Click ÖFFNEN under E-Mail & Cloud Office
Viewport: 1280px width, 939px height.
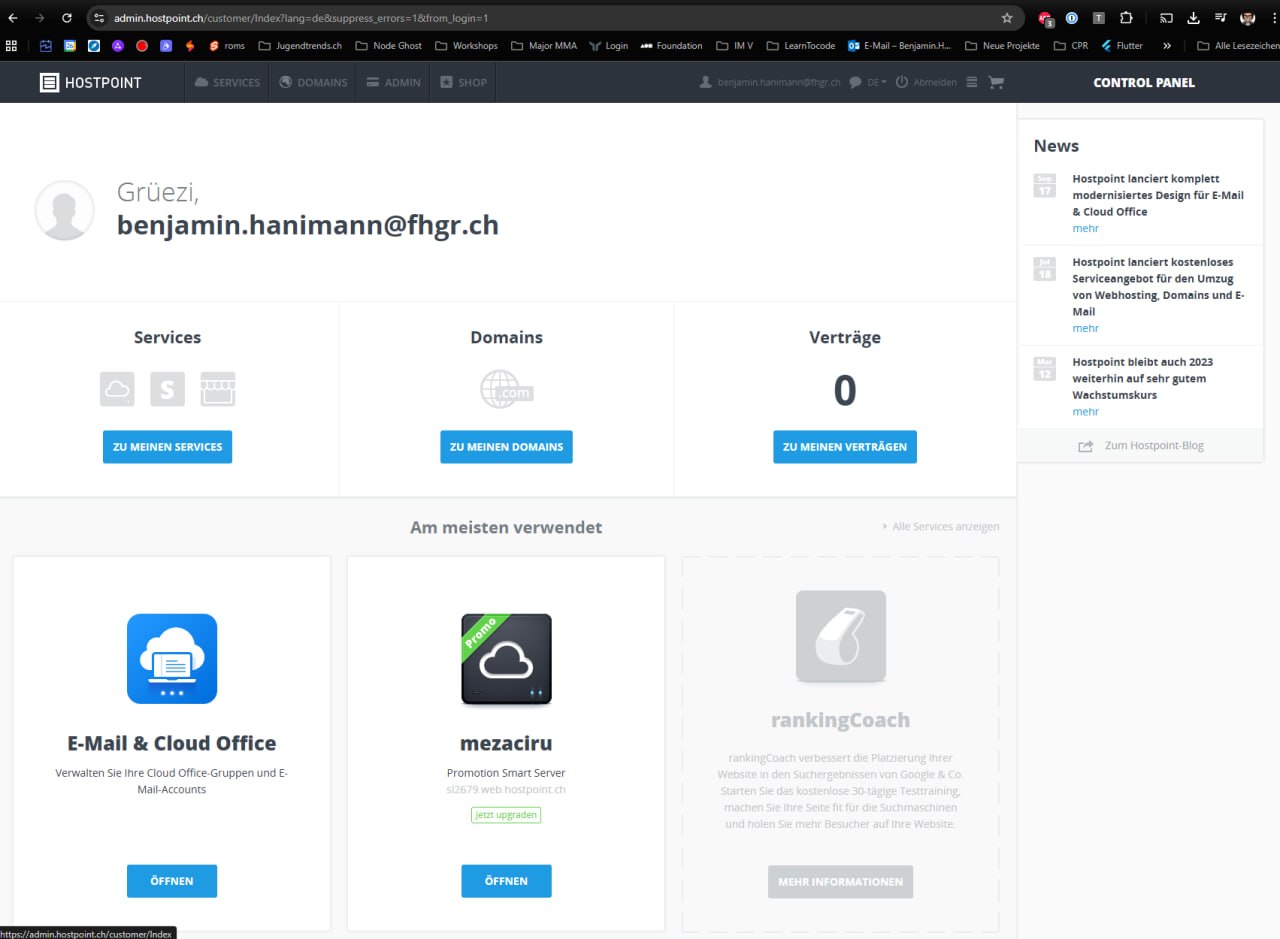point(172,881)
